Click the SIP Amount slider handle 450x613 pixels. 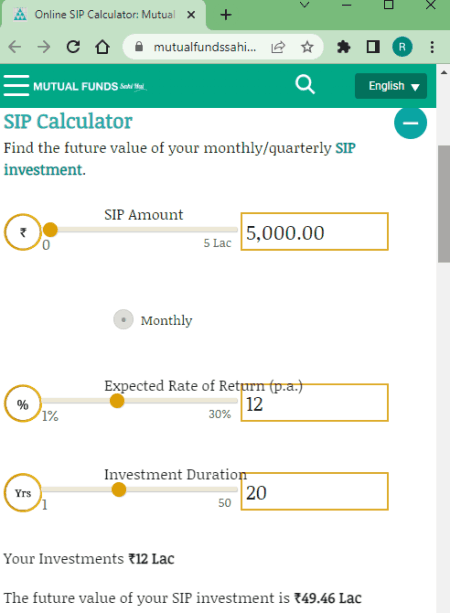50,229
